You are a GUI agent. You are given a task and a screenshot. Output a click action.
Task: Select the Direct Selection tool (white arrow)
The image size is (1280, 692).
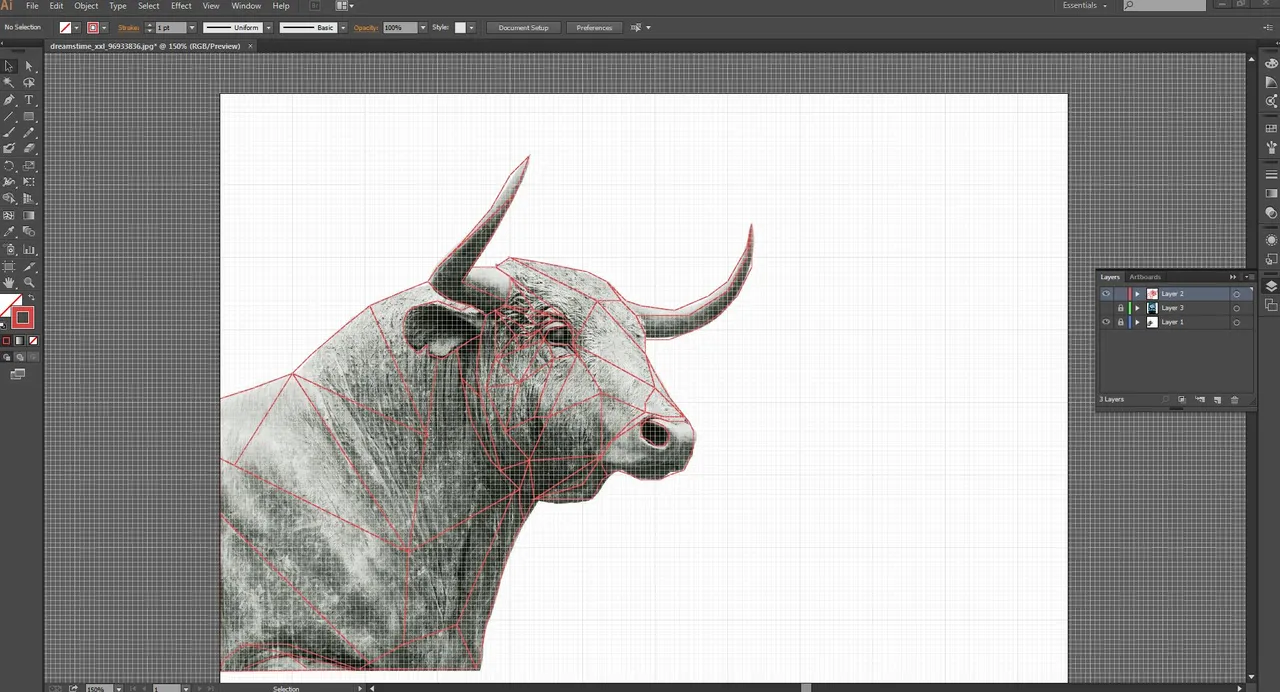pyautogui.click(x=29, y=66)
